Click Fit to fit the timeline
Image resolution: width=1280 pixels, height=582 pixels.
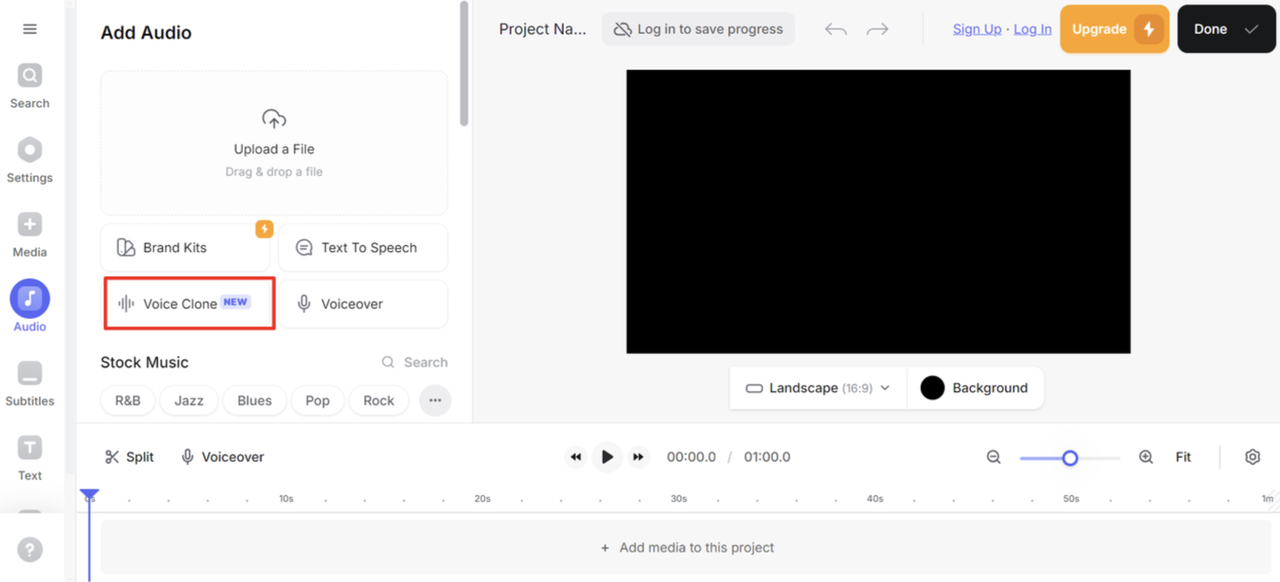(1183, 457)
